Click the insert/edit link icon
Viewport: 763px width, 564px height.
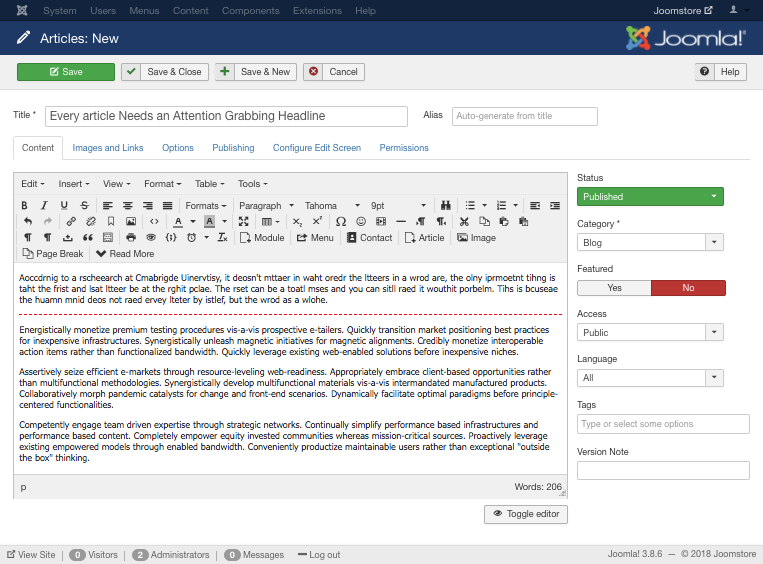pos(71,221)
